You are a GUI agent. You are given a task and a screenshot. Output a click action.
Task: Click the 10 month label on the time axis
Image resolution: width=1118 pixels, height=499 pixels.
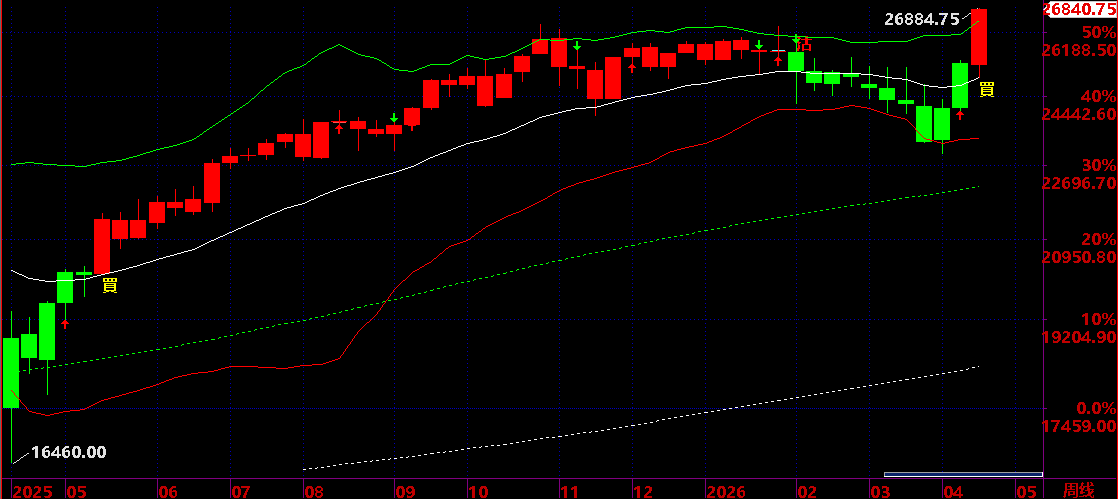tap(478, 491)
